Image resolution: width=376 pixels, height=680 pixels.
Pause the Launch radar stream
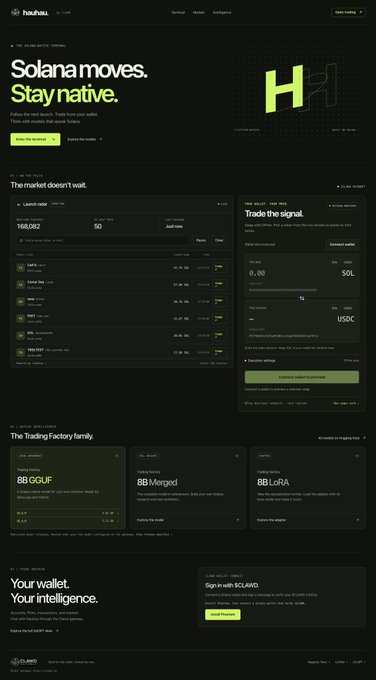tap(201, 240)
